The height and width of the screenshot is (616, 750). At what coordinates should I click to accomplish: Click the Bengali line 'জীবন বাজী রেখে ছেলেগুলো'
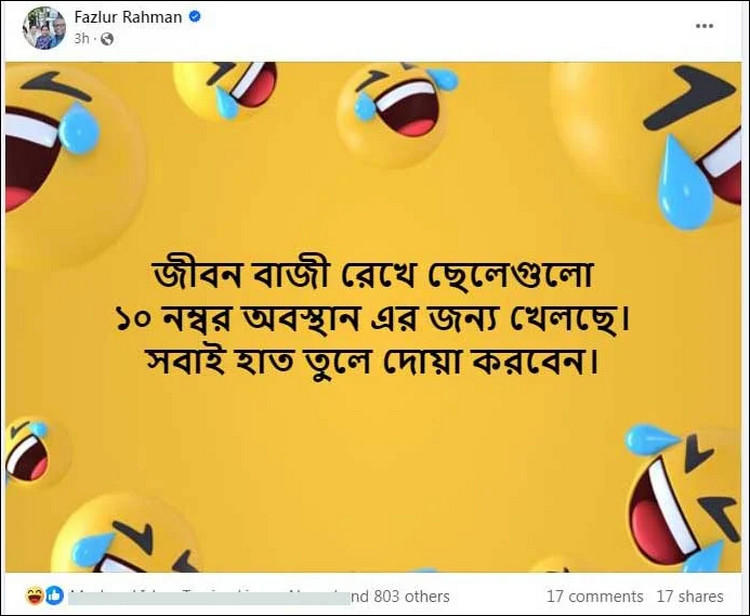[x=372, y=276]
